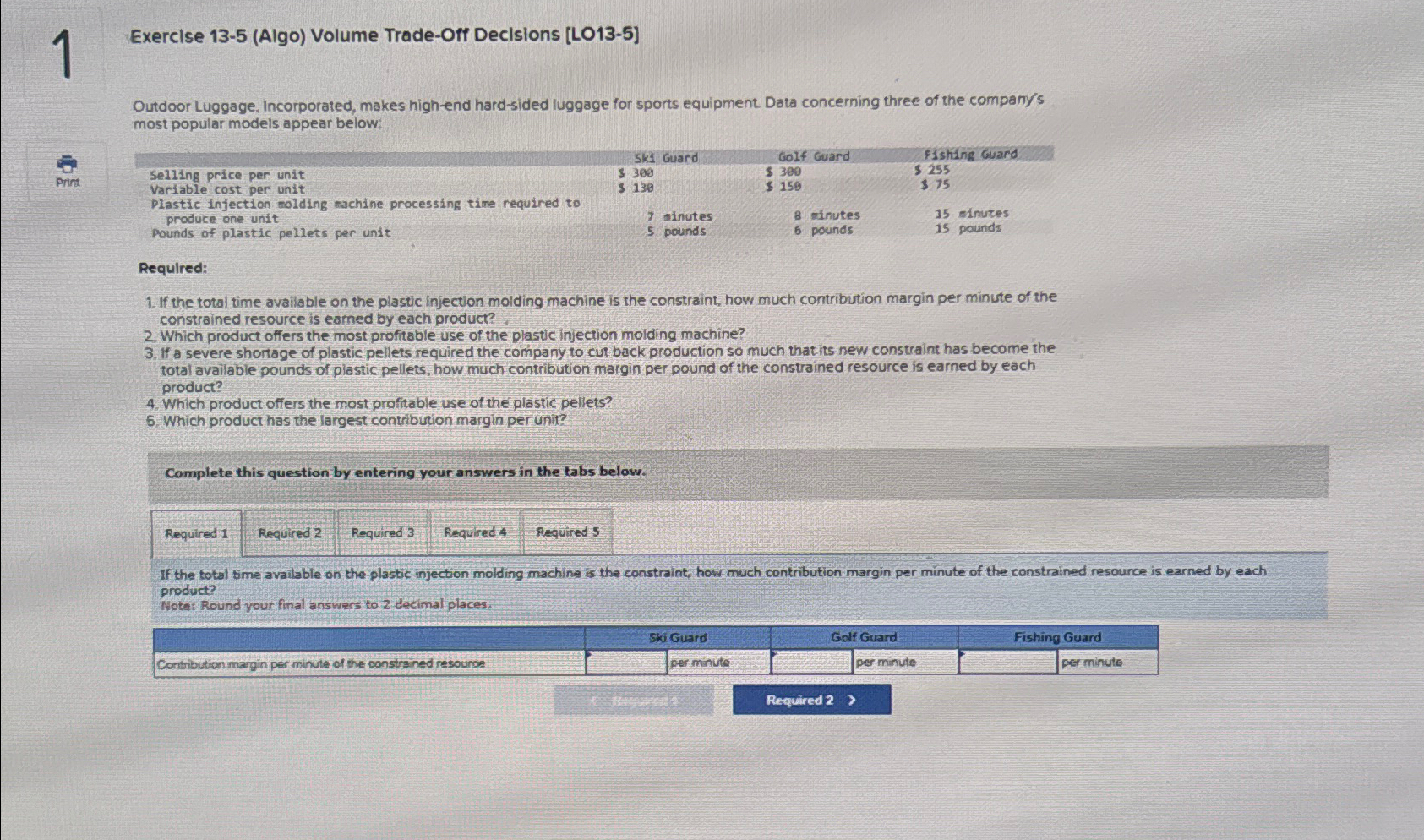
Task: Click the Exercise 13-5 Volume Trade-Off Decisions heading
Action: (x=385, y=35)
